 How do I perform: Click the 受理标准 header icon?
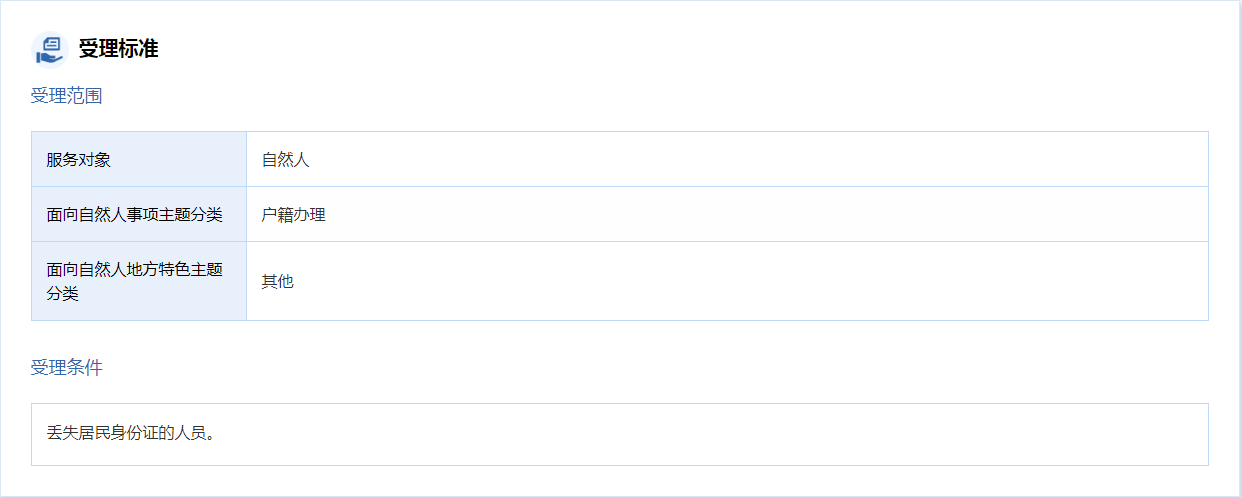coord(48,48)
